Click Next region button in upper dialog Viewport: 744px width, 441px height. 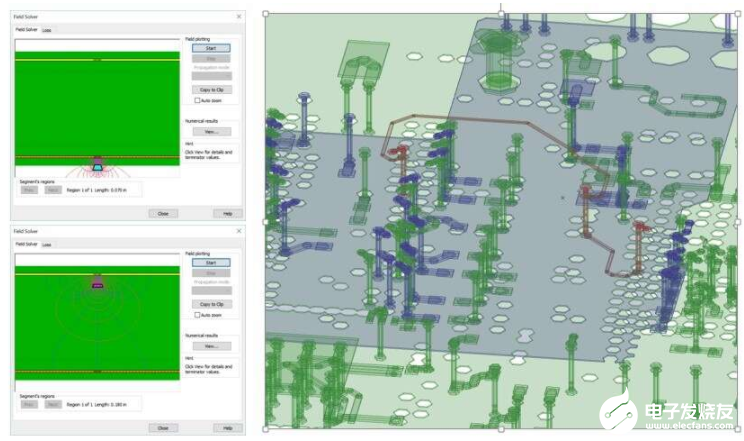[x=53, y=190]
